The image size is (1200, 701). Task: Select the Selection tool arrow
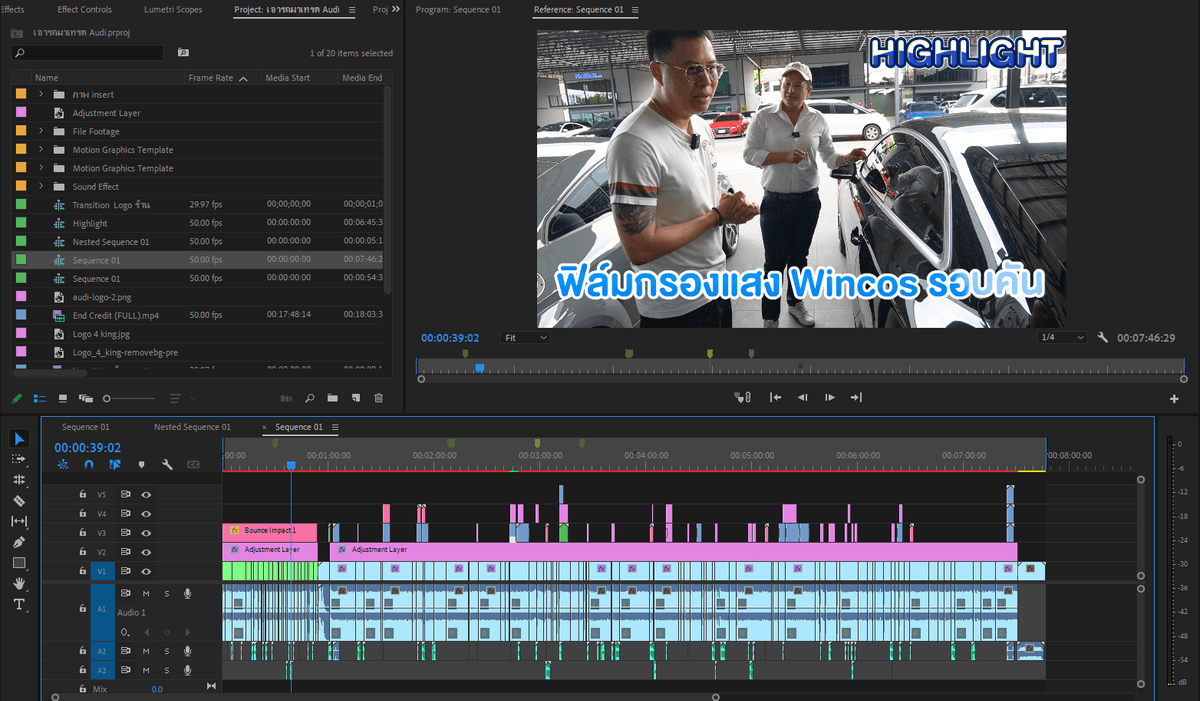click(x=19, y=438)
